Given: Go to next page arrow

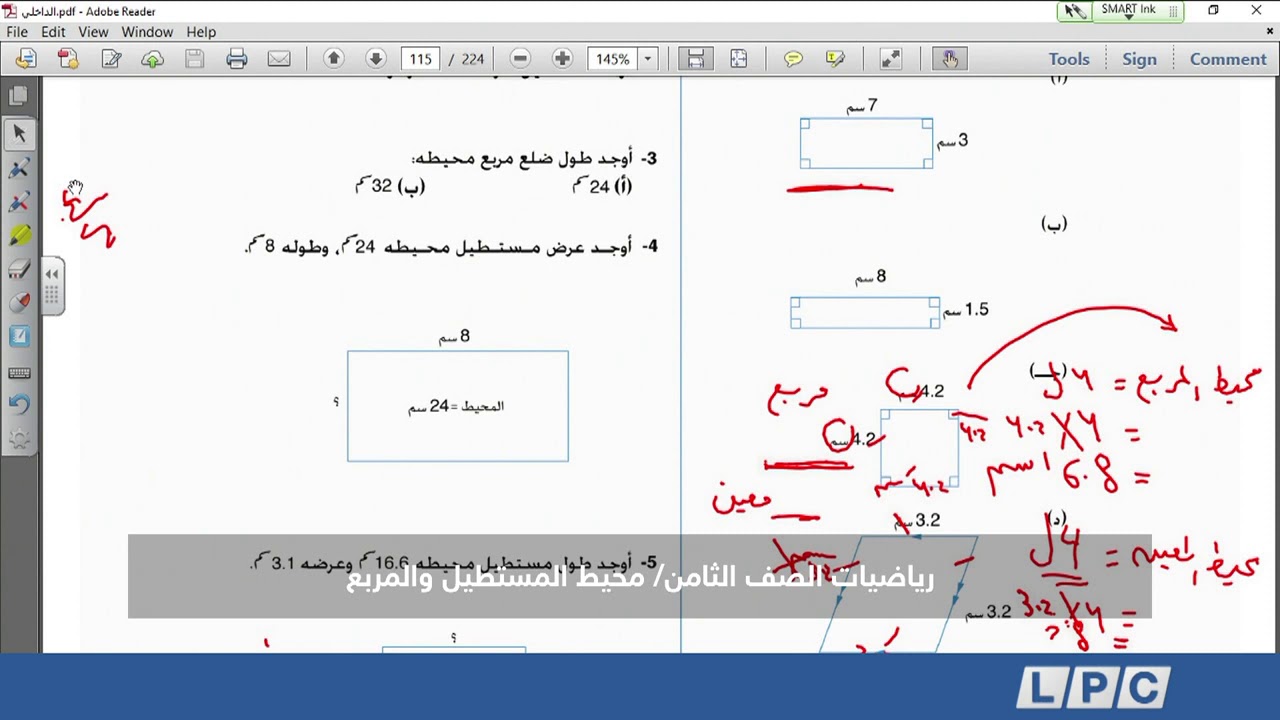Looking at the screenshot, I should point(376,59).
